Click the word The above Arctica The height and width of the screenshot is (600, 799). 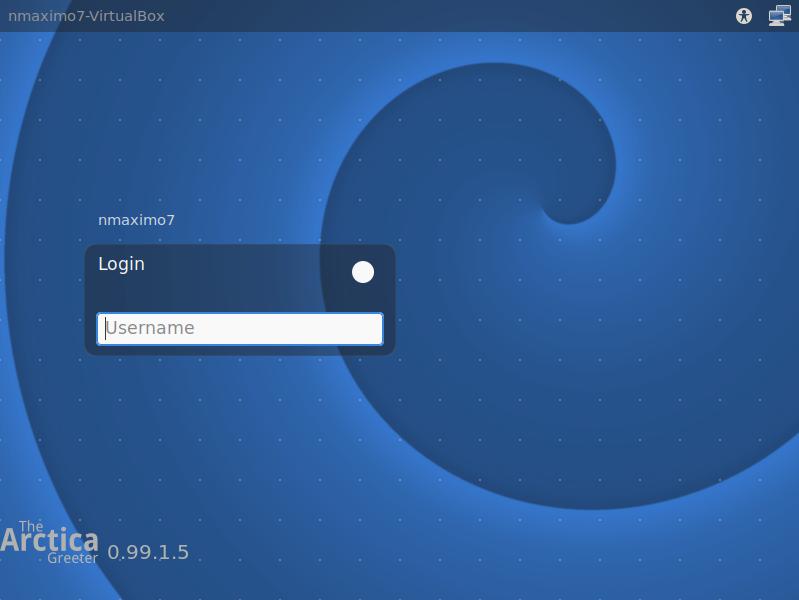31,526
